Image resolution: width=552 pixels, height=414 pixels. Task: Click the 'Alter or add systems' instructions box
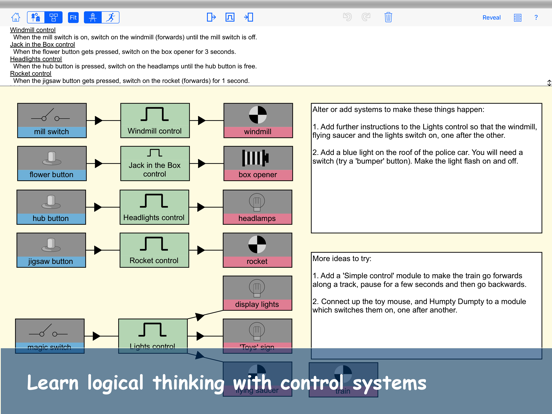coord(426,168)
